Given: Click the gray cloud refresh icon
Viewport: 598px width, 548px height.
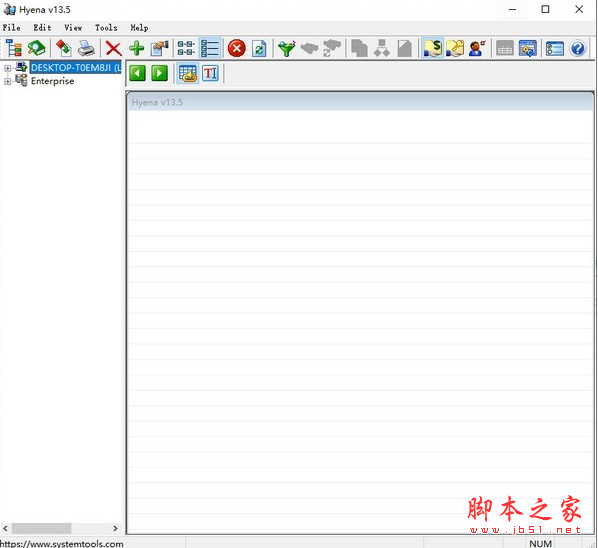Looking at the screenshot, I should tap(332, 48).
